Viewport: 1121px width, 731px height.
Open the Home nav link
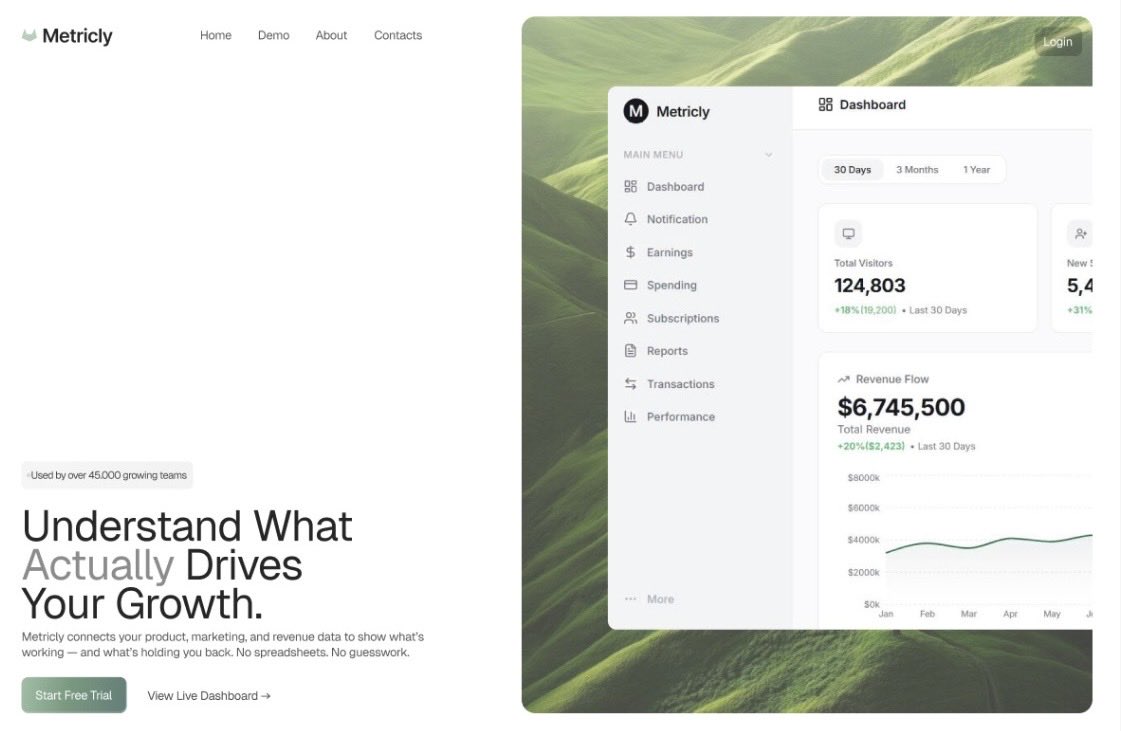[x=216, y=35]
